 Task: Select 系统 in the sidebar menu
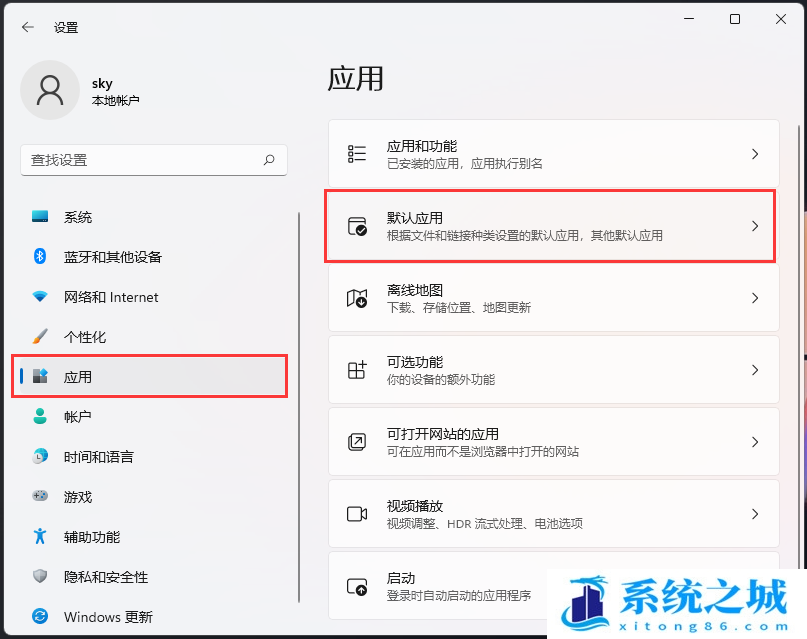point(78,217)
